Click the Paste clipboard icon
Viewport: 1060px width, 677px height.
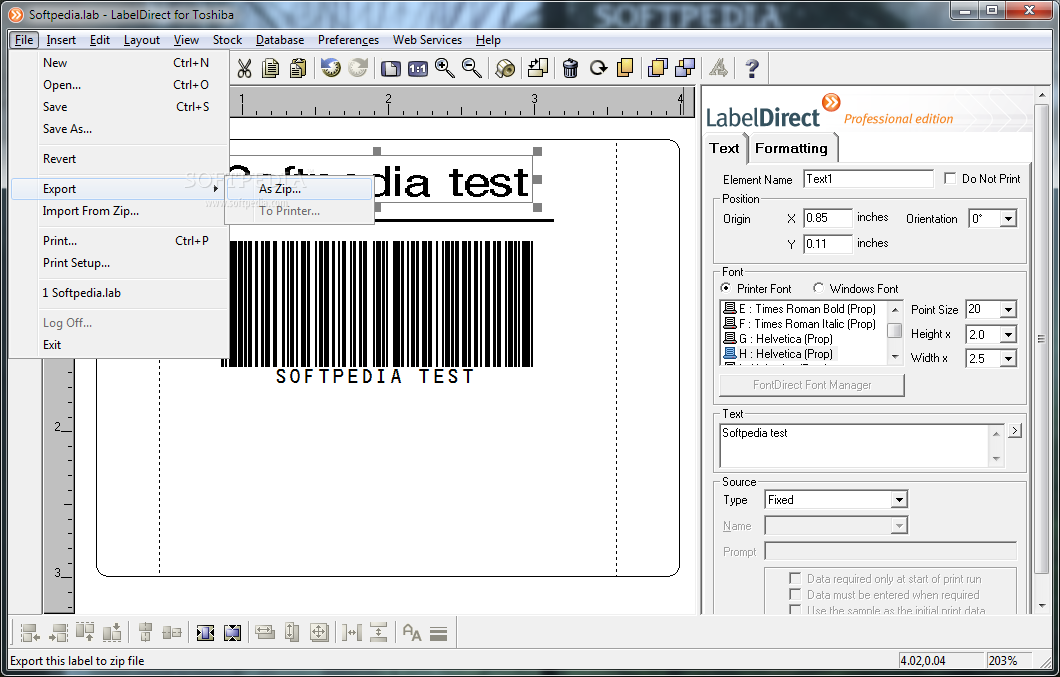coord(298,68)
